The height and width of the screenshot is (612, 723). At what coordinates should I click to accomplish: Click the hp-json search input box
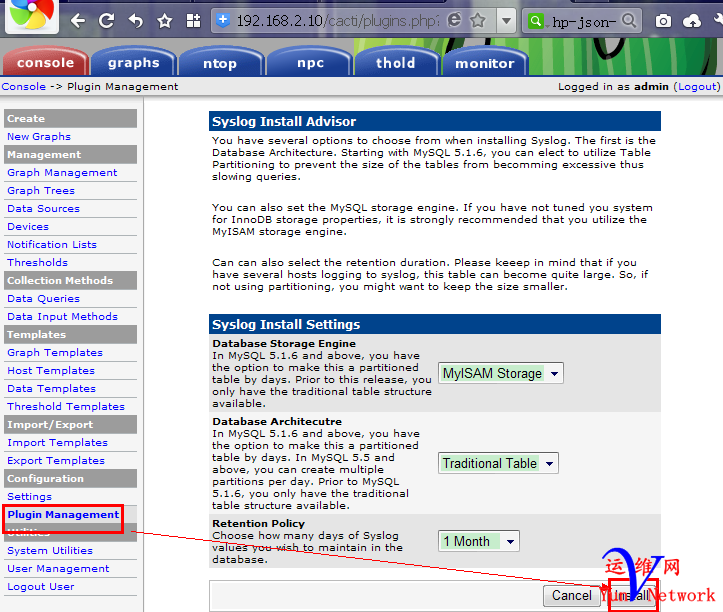click(x=583, y=21)
